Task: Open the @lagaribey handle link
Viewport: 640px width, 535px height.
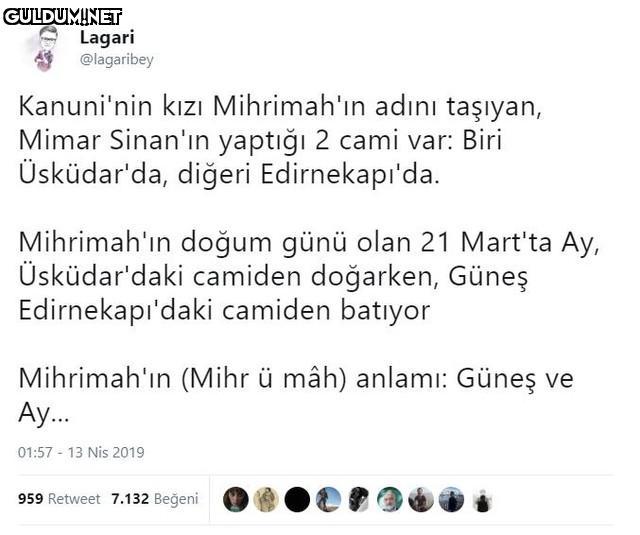Action: [117, 60]
